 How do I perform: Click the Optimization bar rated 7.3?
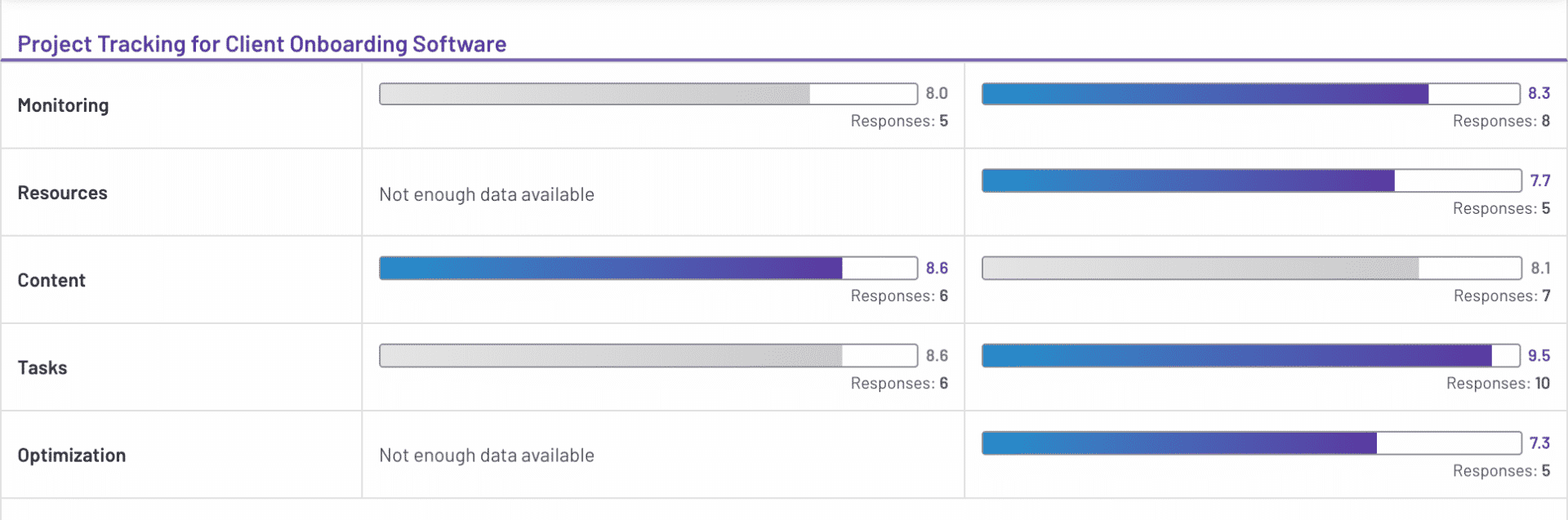coord(1249,442)
